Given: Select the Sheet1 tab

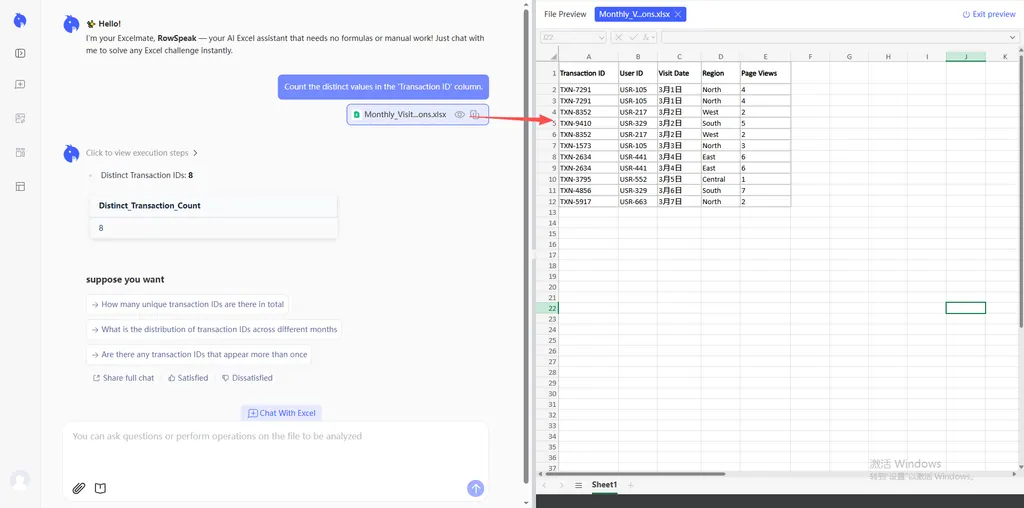Looking at the screenshot, I should coord(604,485).
